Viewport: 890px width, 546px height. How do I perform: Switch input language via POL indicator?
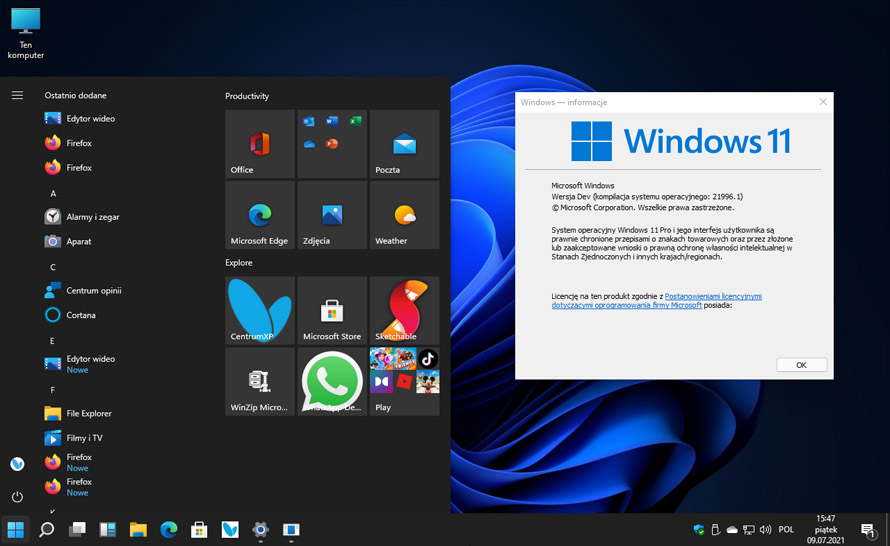(786, 530)
